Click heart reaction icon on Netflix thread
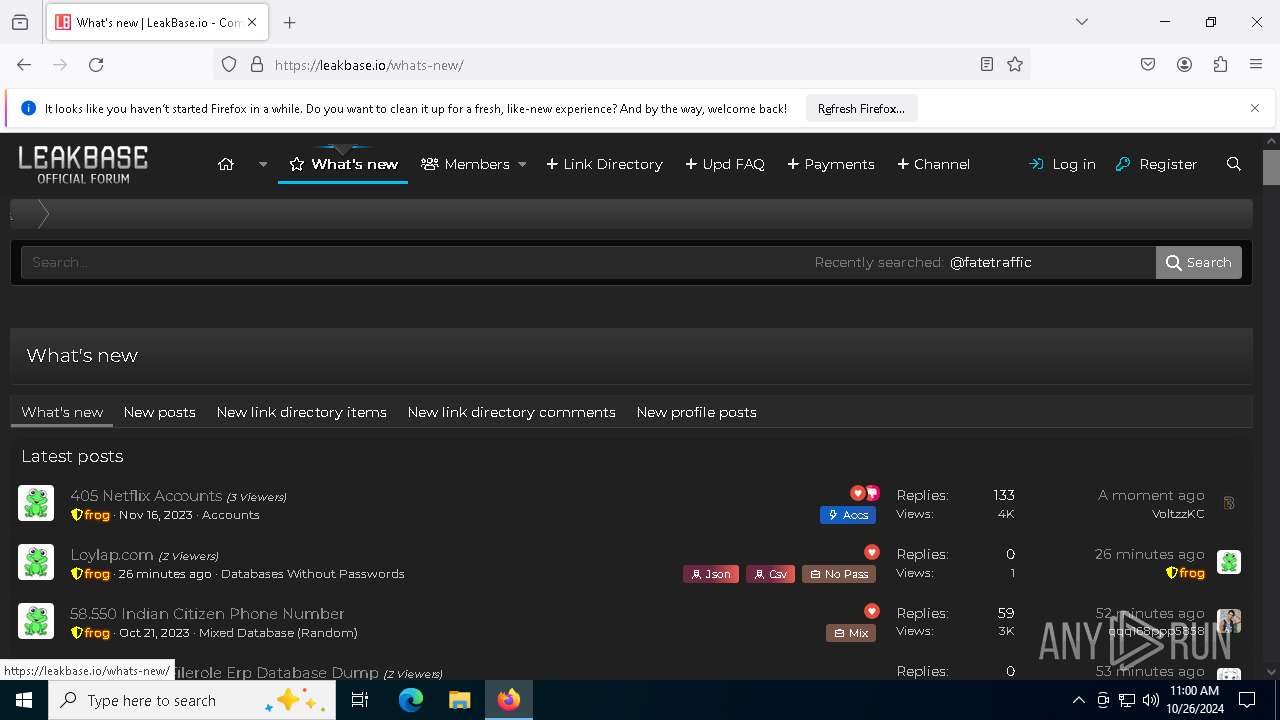1280x720 pixels. [857, 493]
